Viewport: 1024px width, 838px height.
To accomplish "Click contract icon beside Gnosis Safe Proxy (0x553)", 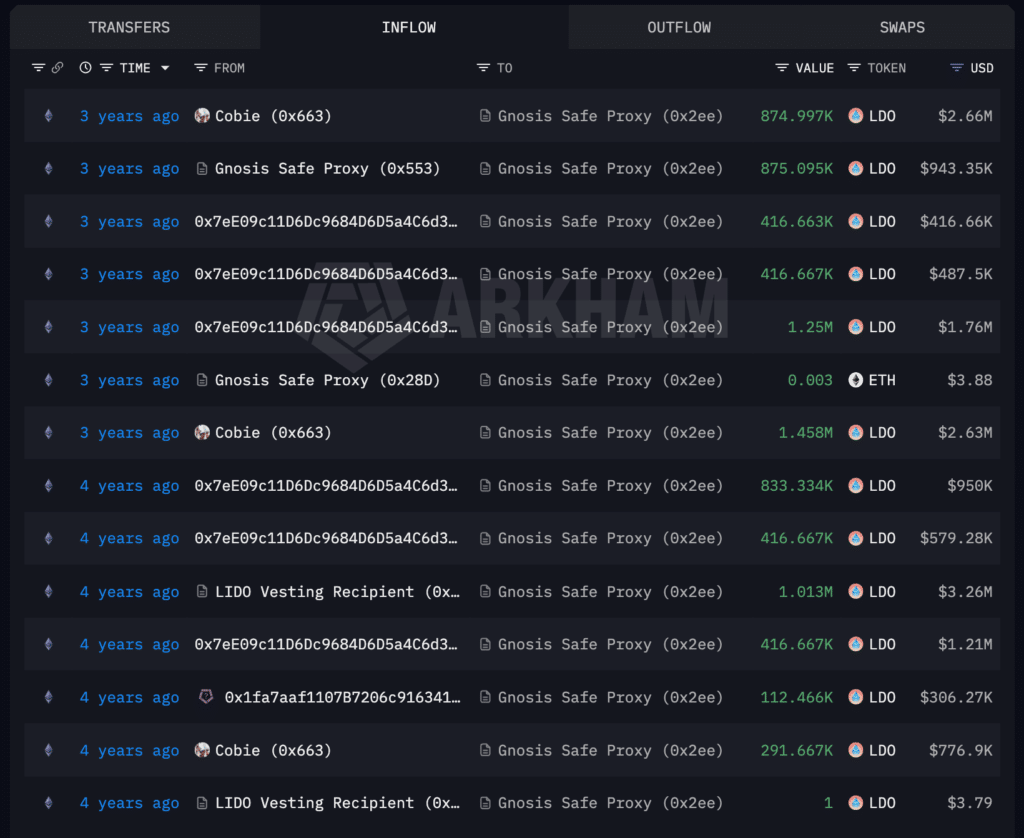I will (202, 169).
